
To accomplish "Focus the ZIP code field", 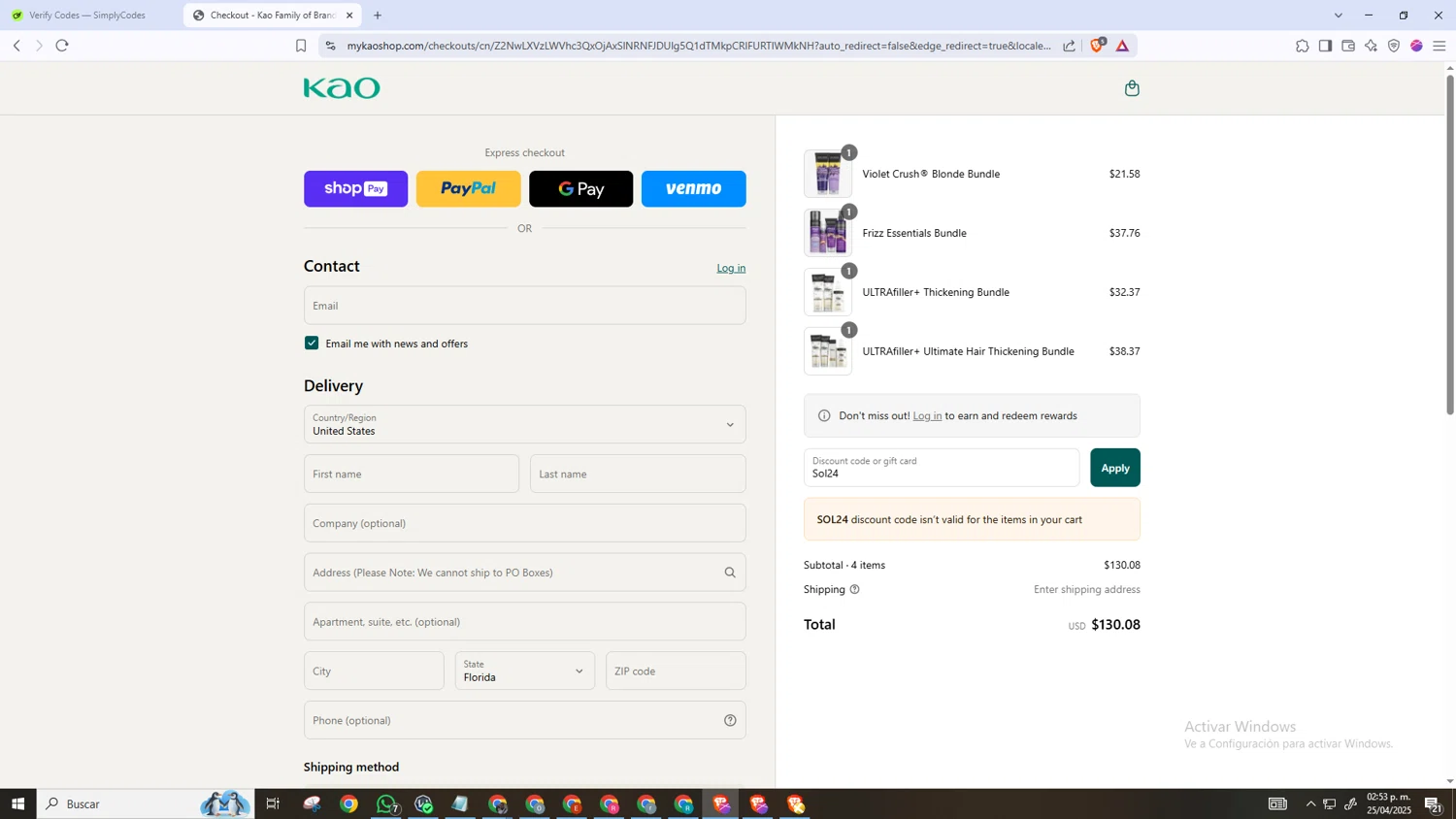I will (676, 671).
